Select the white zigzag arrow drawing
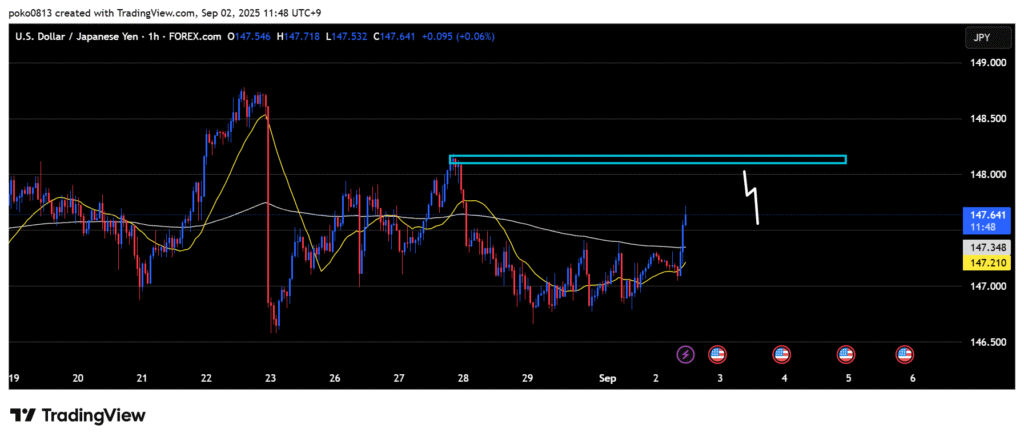This screenshot has width=1024, height=441. click(752, 198)
